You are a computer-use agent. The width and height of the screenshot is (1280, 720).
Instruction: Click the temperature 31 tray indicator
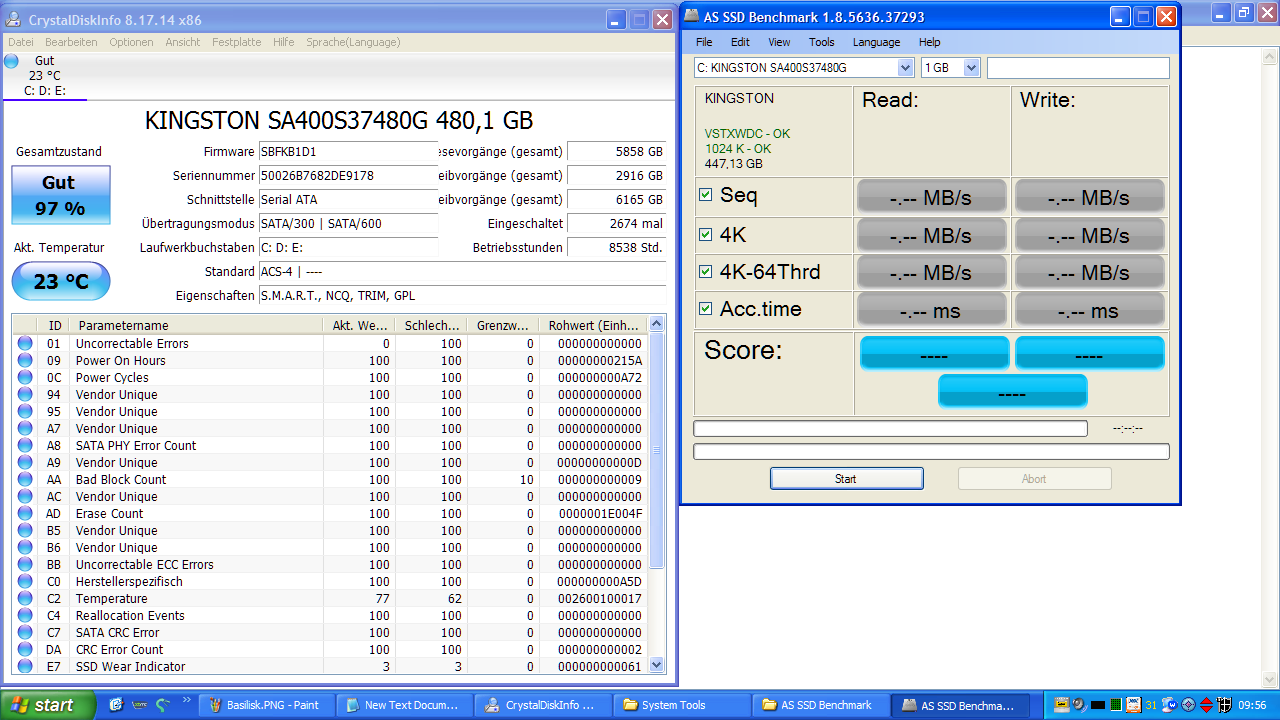[x=1152, y=705]
